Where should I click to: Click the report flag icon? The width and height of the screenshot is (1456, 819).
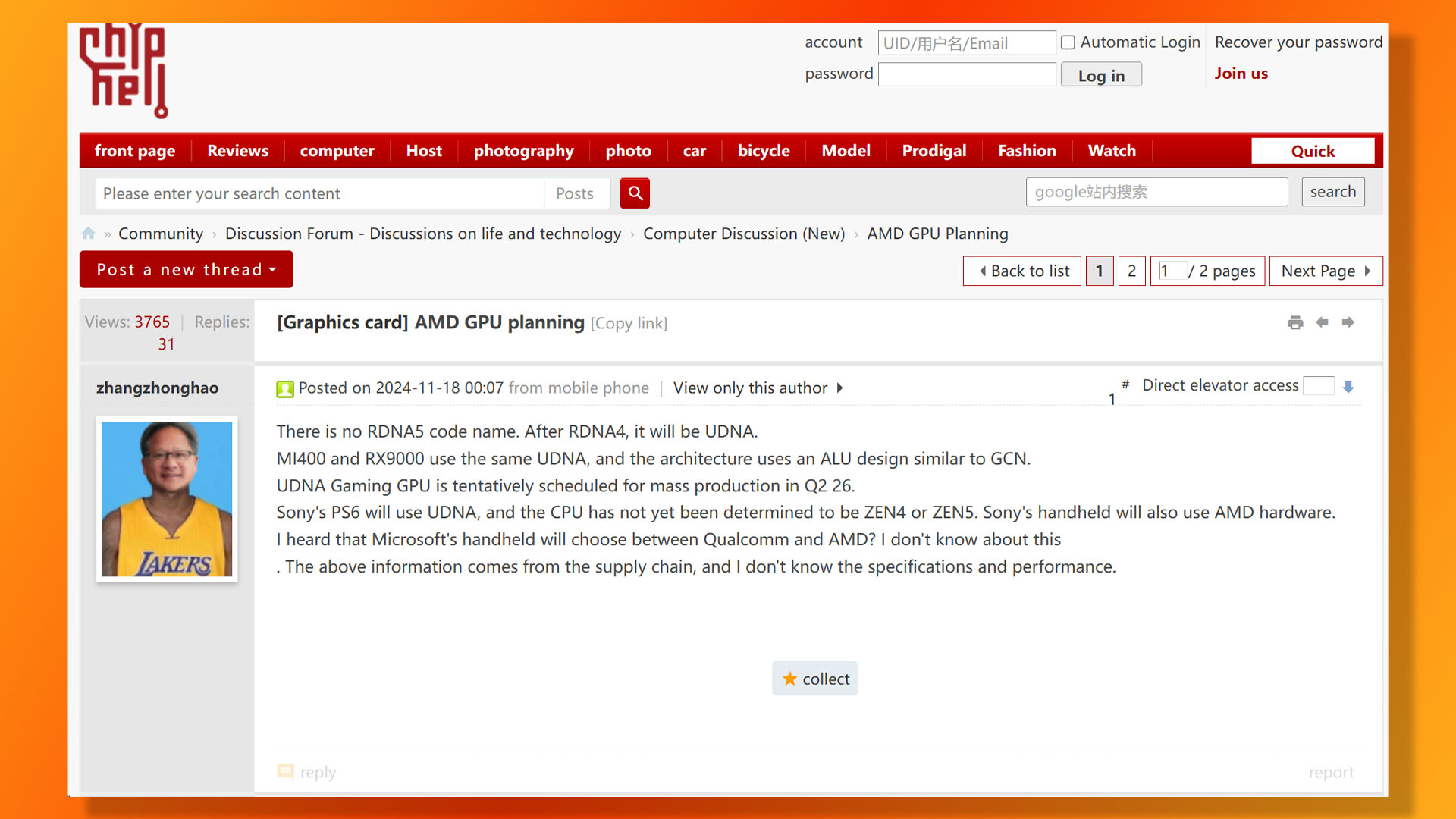tap(1330, 772)
